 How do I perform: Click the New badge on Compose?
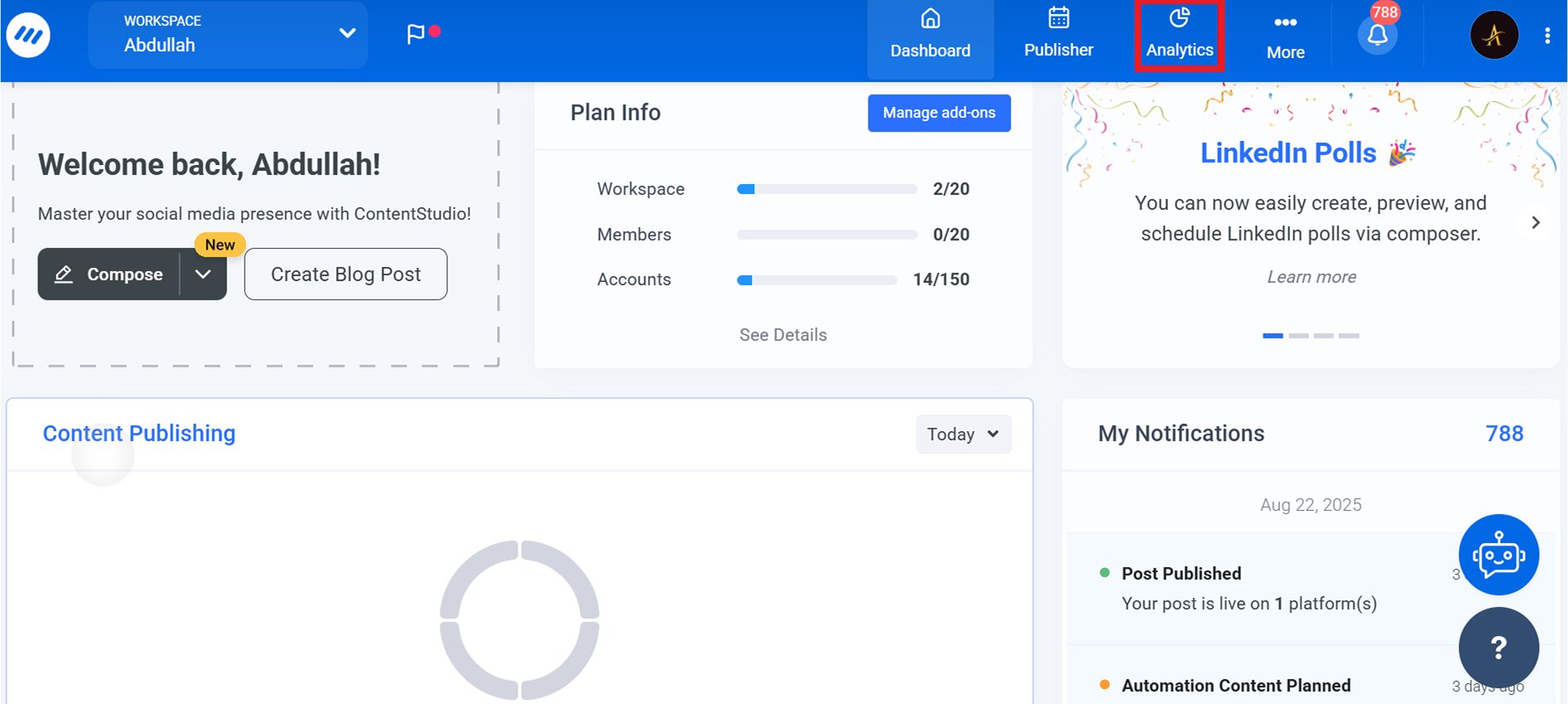click(220, 245)
